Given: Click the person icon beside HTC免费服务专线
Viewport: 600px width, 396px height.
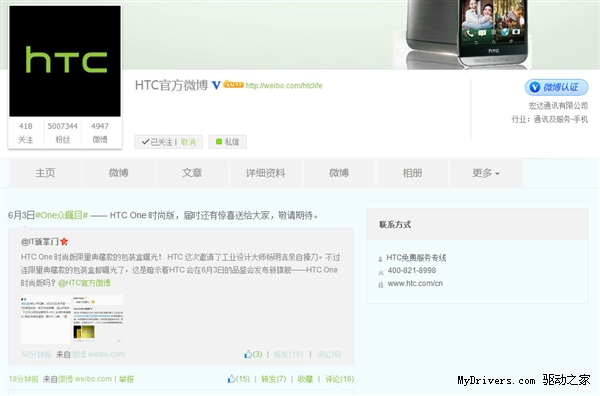Looking at the screenshot, I should pos(380,259).
